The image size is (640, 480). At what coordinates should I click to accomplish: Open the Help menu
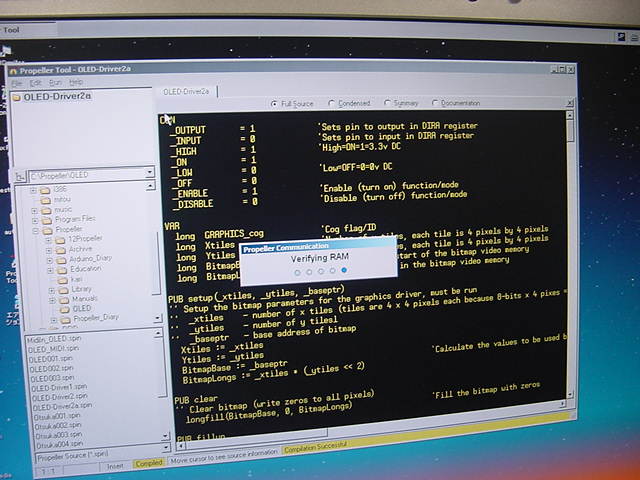click(x=76, y=82)
